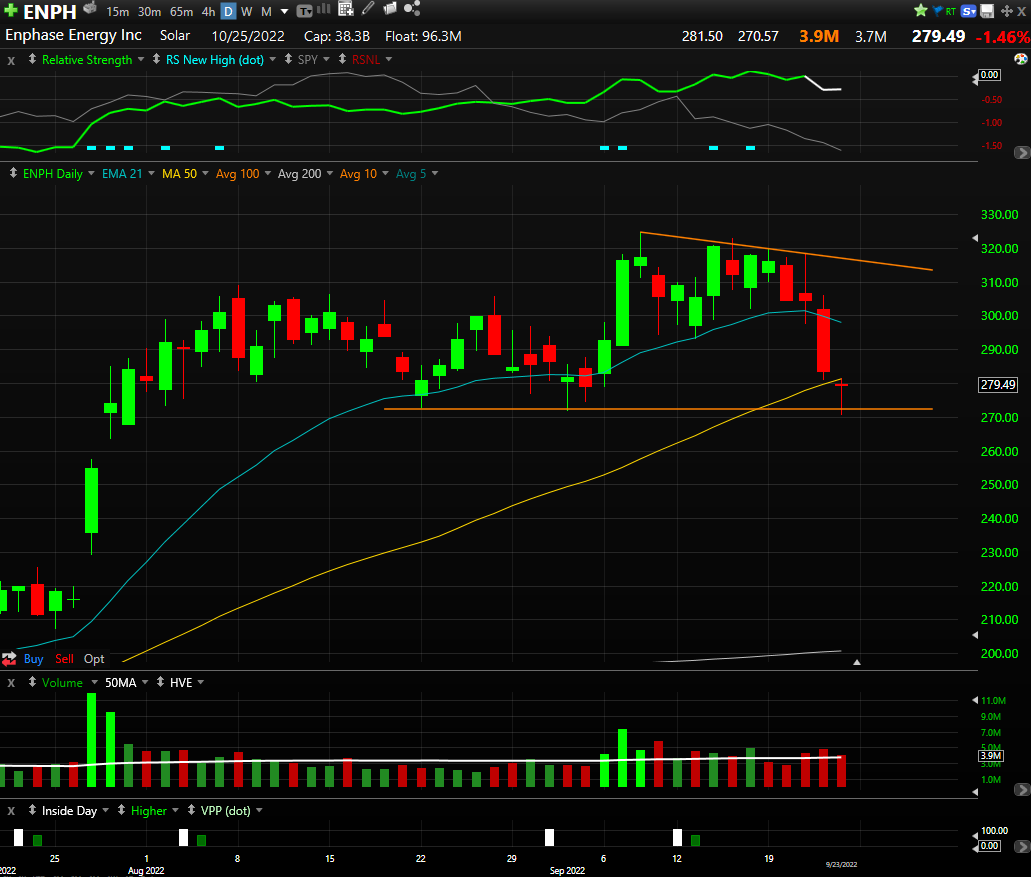The width and height of the screenshot is (1031, 877).
Task: Click reorder arrows beside HVE
Action: pos(160,682)
